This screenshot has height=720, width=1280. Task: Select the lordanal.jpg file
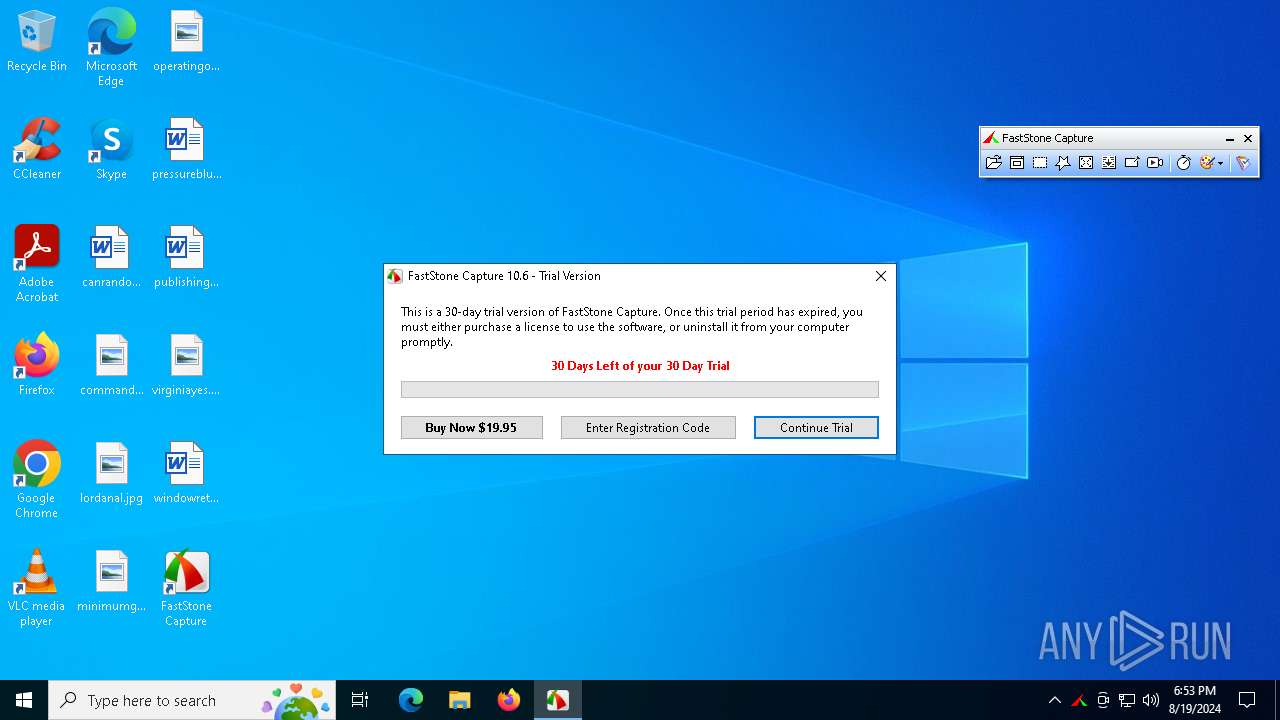[111, 473]
